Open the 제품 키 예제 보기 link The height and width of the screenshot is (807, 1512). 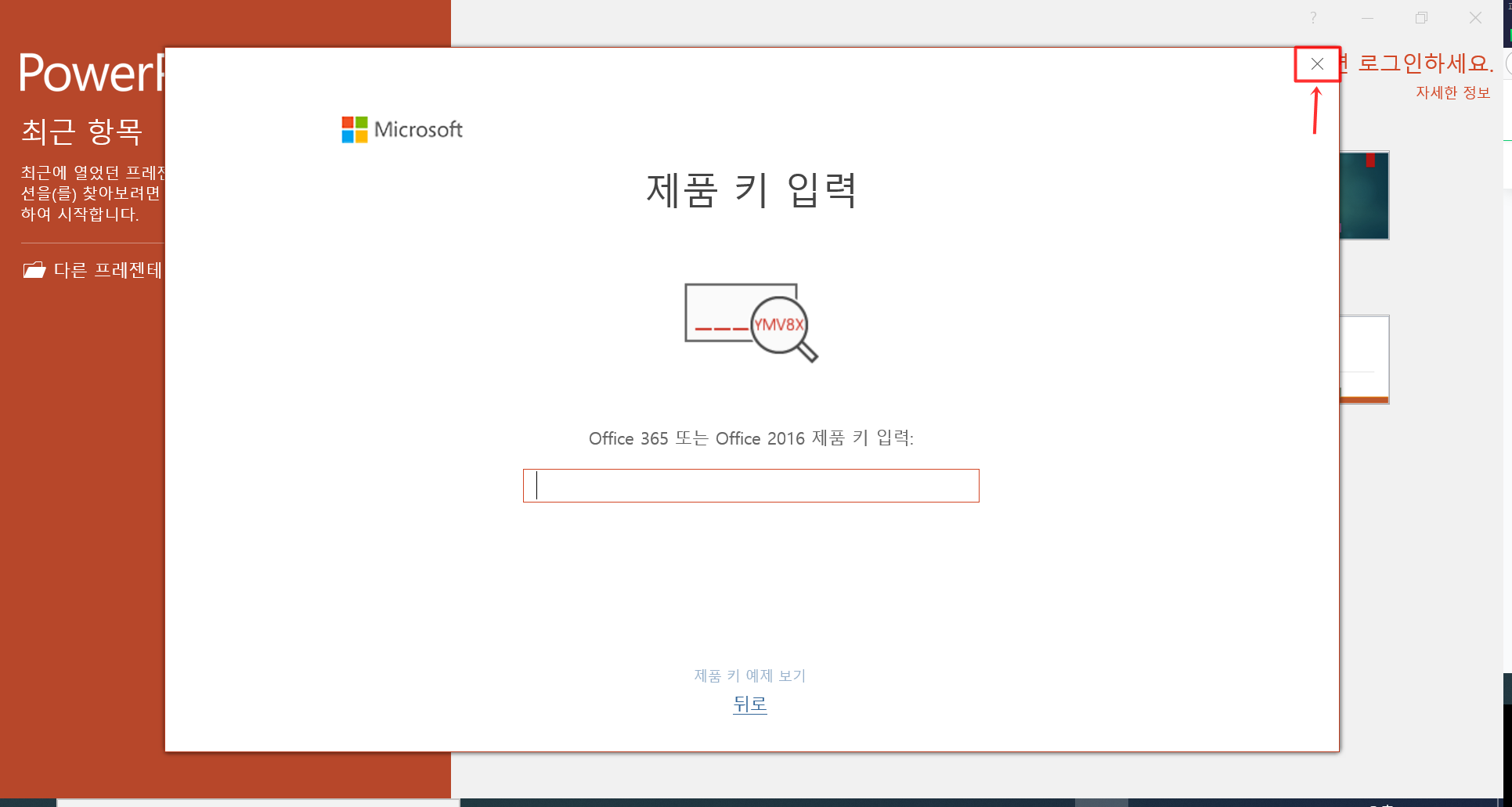point(750,676)
